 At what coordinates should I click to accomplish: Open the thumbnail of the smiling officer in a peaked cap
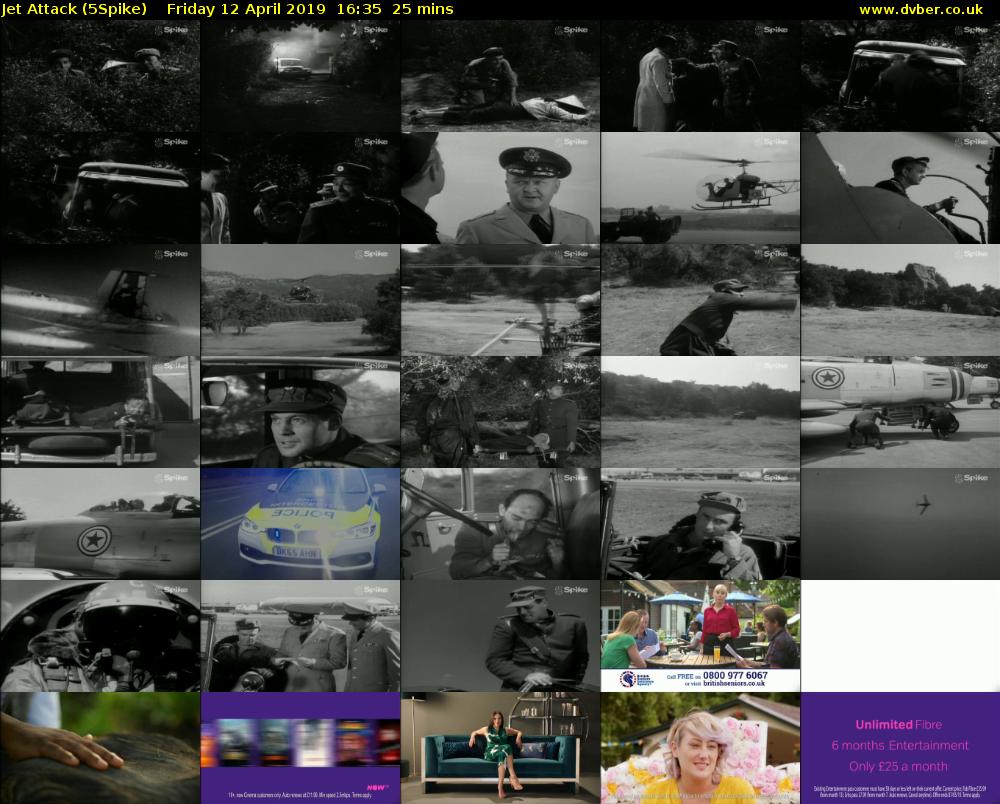501,188
